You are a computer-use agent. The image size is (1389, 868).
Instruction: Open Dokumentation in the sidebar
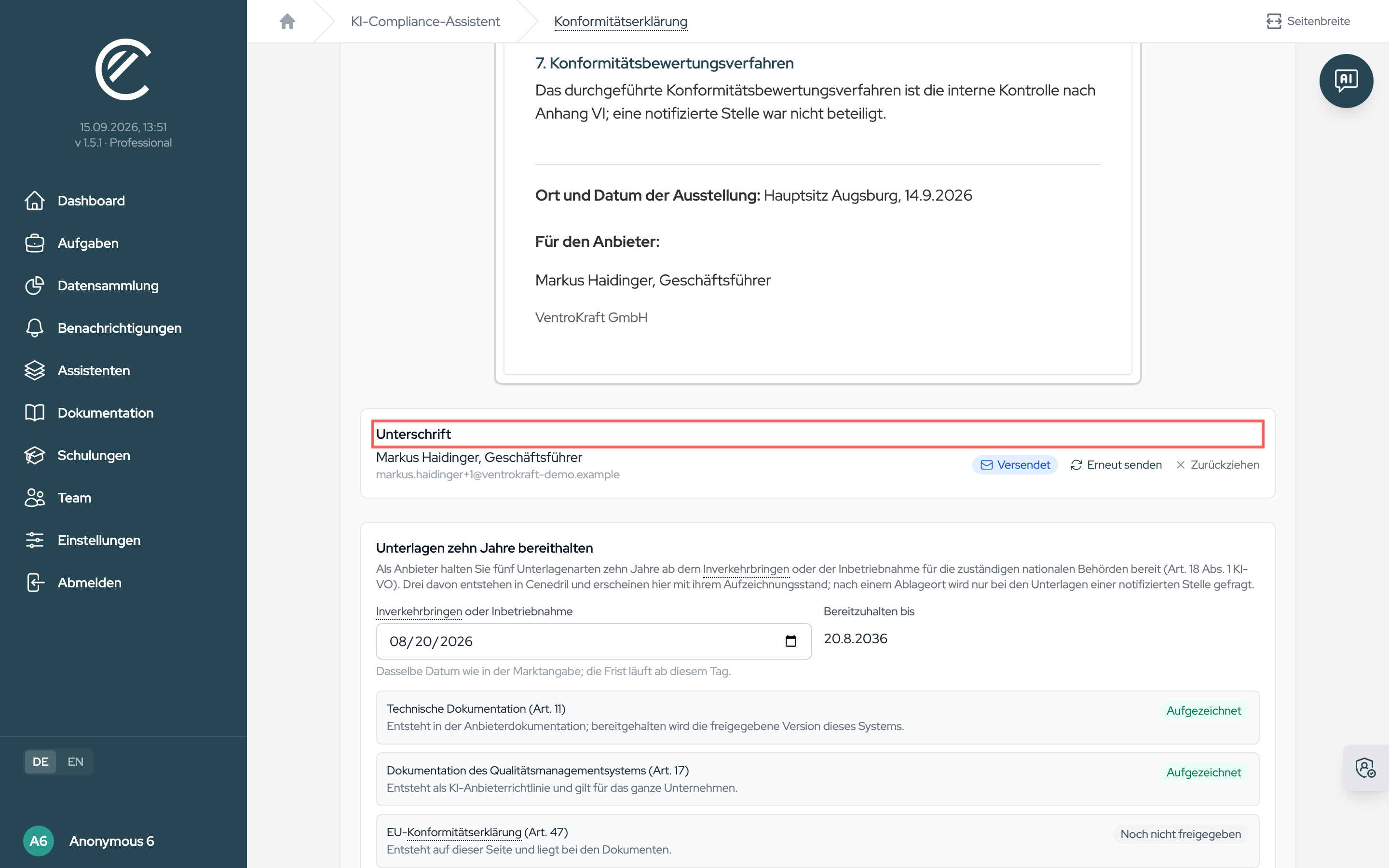[x=106, y=413]
